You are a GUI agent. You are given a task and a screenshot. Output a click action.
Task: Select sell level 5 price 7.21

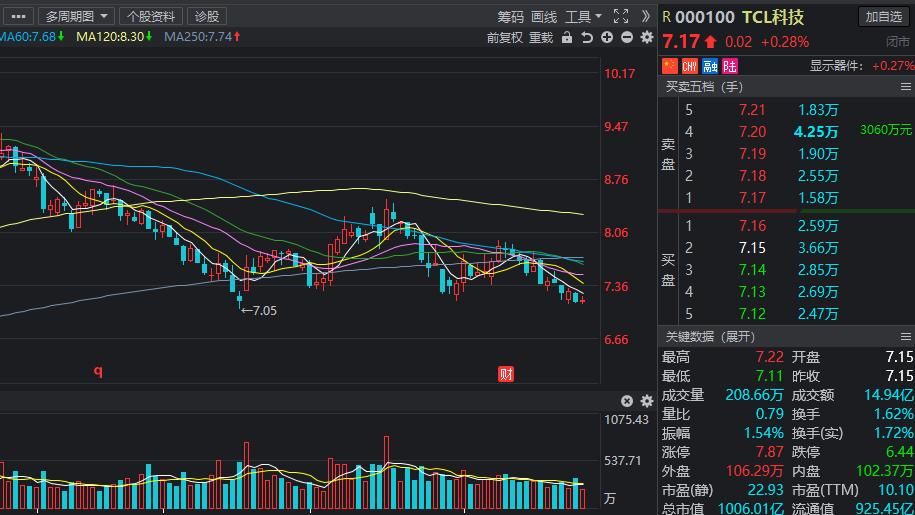tap(752, 110)
